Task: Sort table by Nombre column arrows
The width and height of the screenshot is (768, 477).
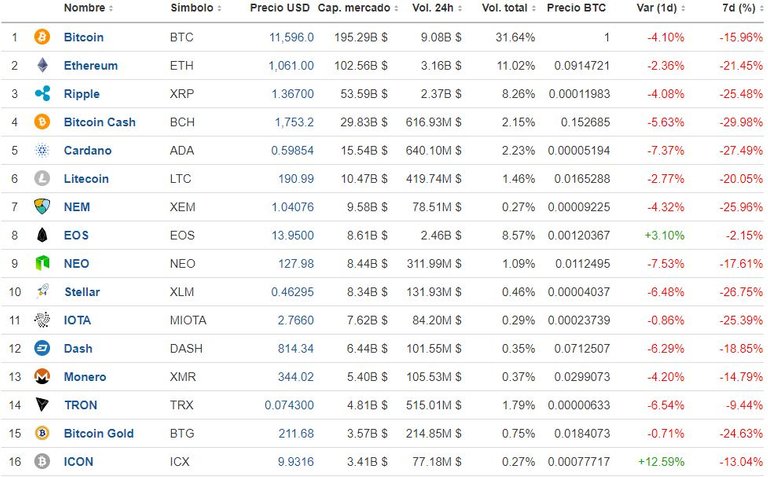Action: point(111,8)
